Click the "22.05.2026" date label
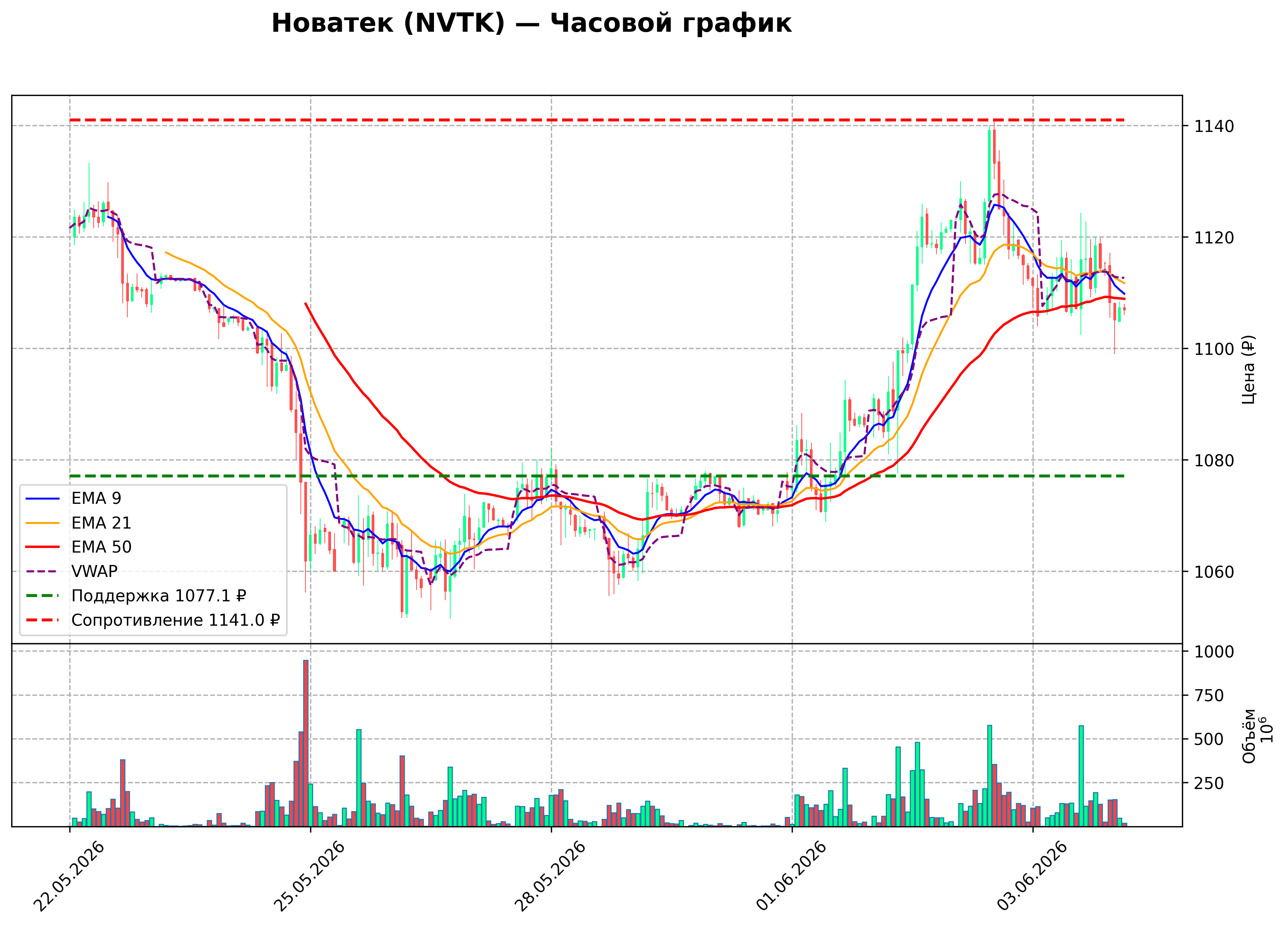 tap(69, 876)
